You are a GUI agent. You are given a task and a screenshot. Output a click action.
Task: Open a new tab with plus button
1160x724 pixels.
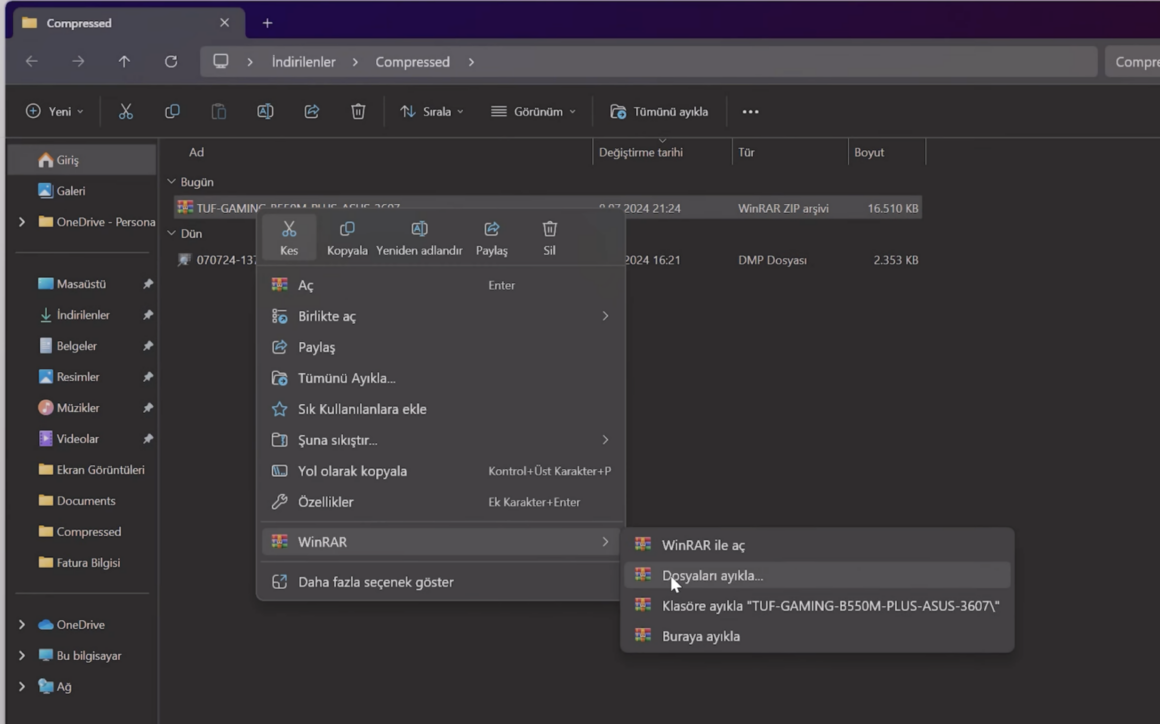pyautogui.click(x=267, y=23)
